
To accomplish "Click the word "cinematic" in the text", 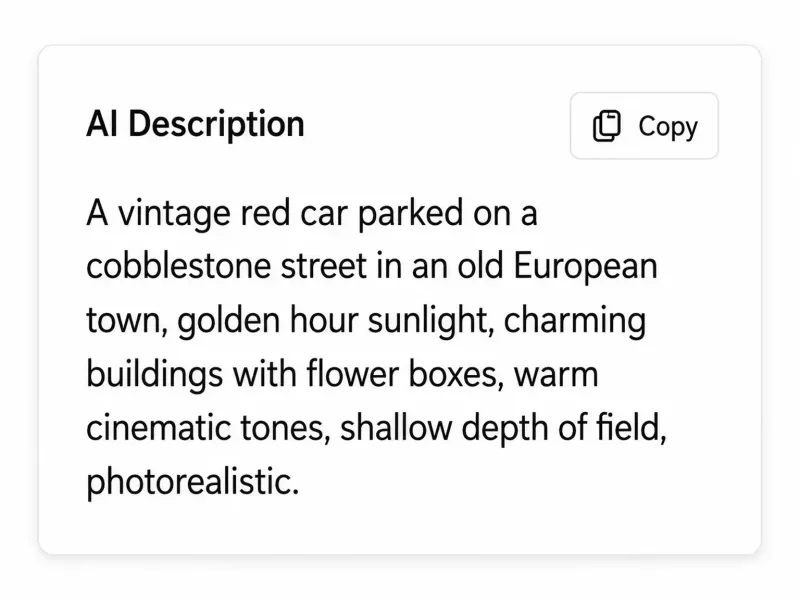I will coord(158,428).
